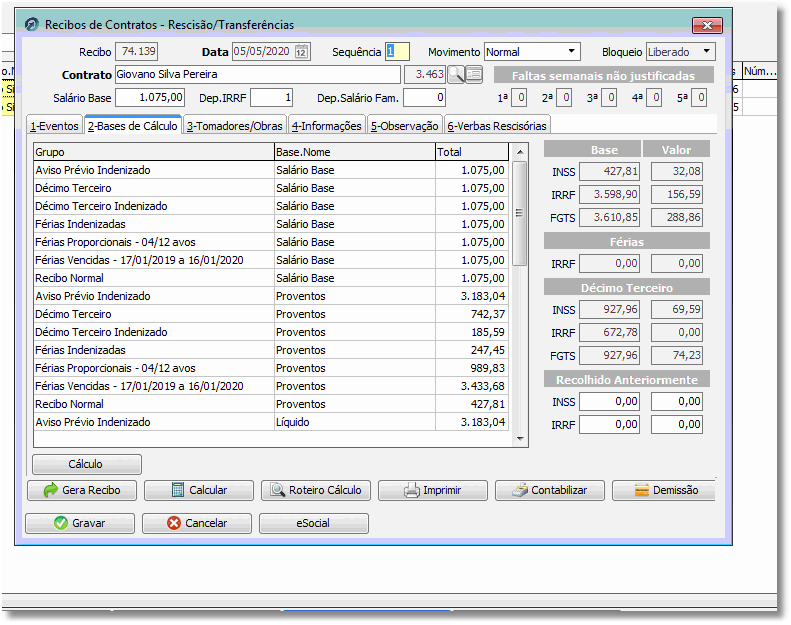
Task: Click the Cancelar button
Action: tap(197, 523)
